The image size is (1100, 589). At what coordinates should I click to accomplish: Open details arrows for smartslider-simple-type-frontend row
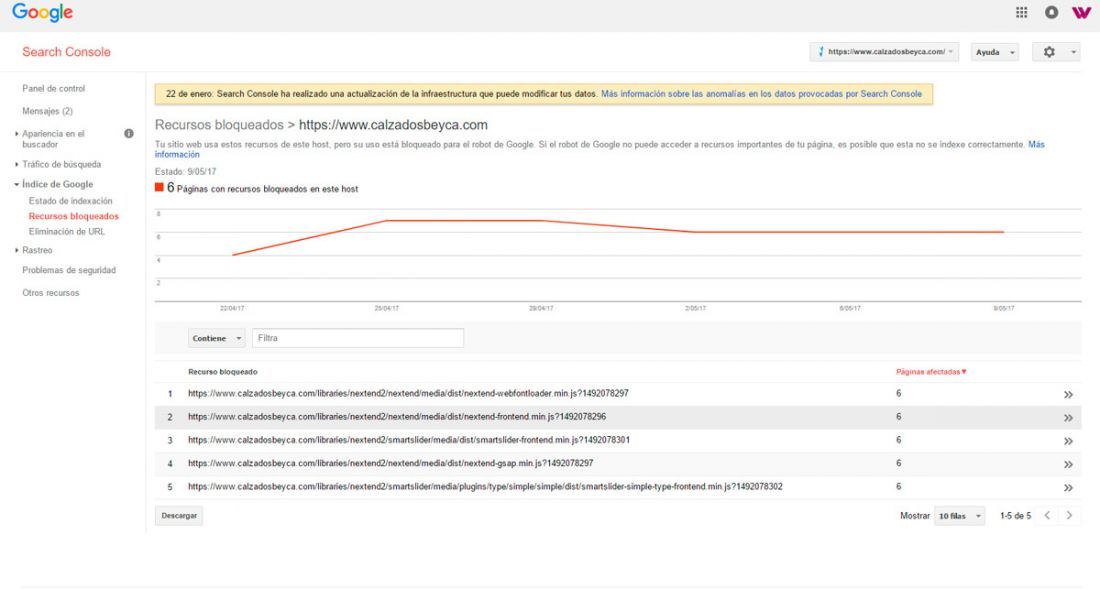(1068, 487)
